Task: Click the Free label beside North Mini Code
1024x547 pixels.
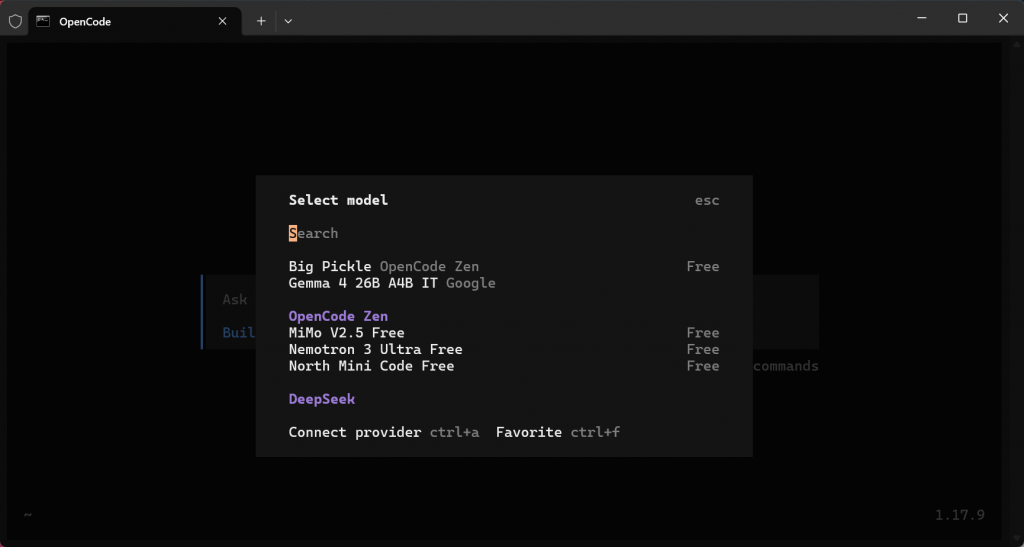Action: [703, 366]
